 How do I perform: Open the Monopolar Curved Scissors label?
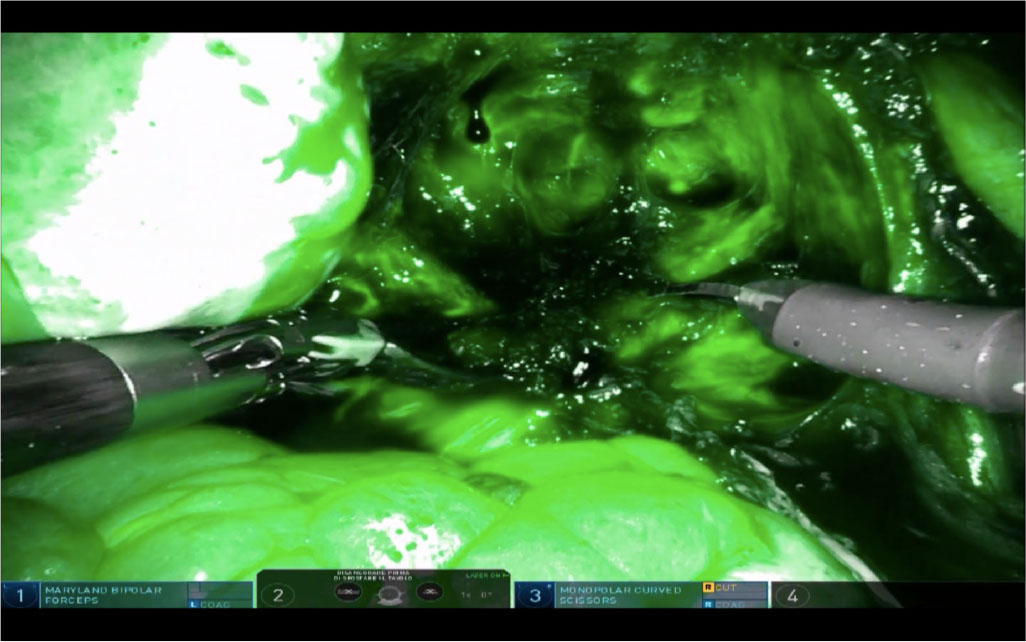pos(610,595)
